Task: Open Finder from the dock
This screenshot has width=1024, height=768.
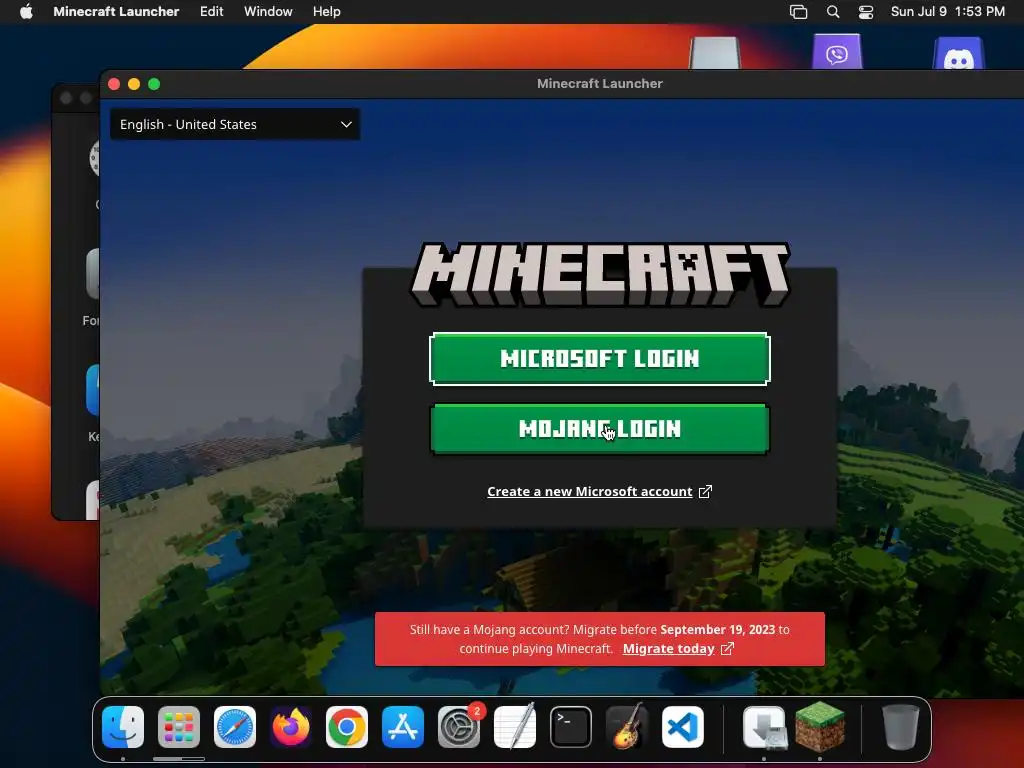Action: 123,727
